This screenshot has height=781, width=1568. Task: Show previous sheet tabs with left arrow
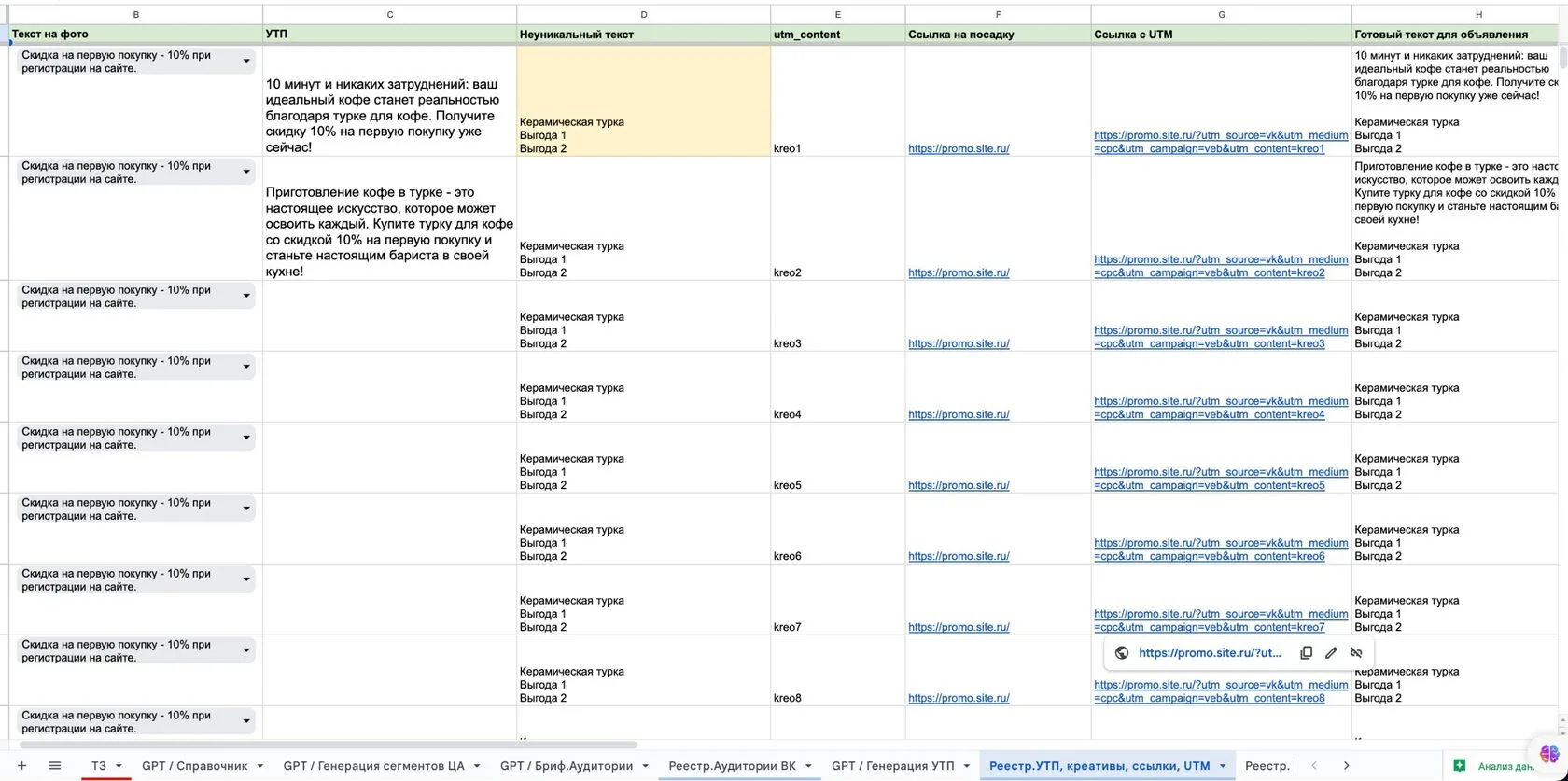click(1314, 766)
